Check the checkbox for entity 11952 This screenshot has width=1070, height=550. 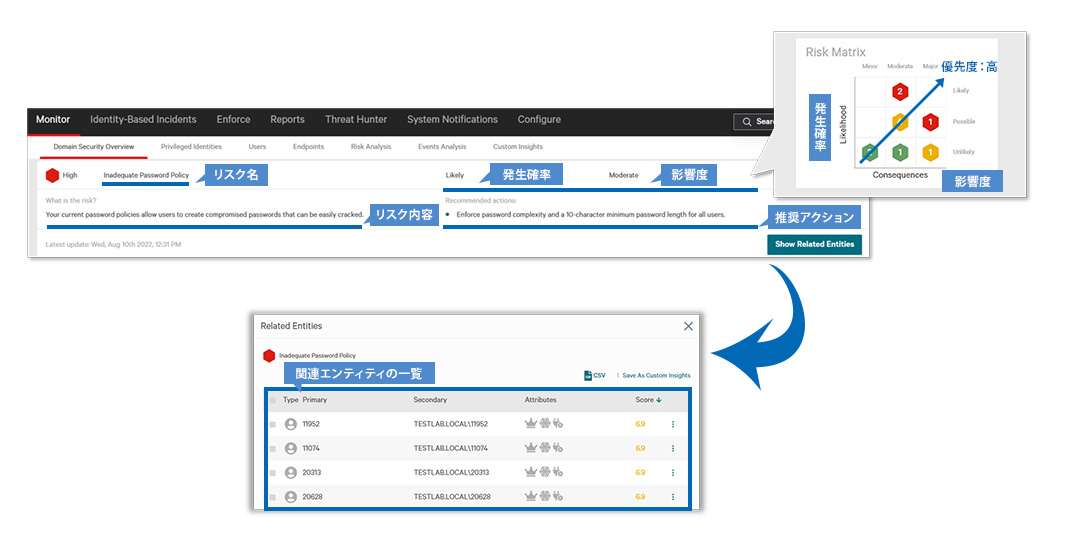point(272,424)
